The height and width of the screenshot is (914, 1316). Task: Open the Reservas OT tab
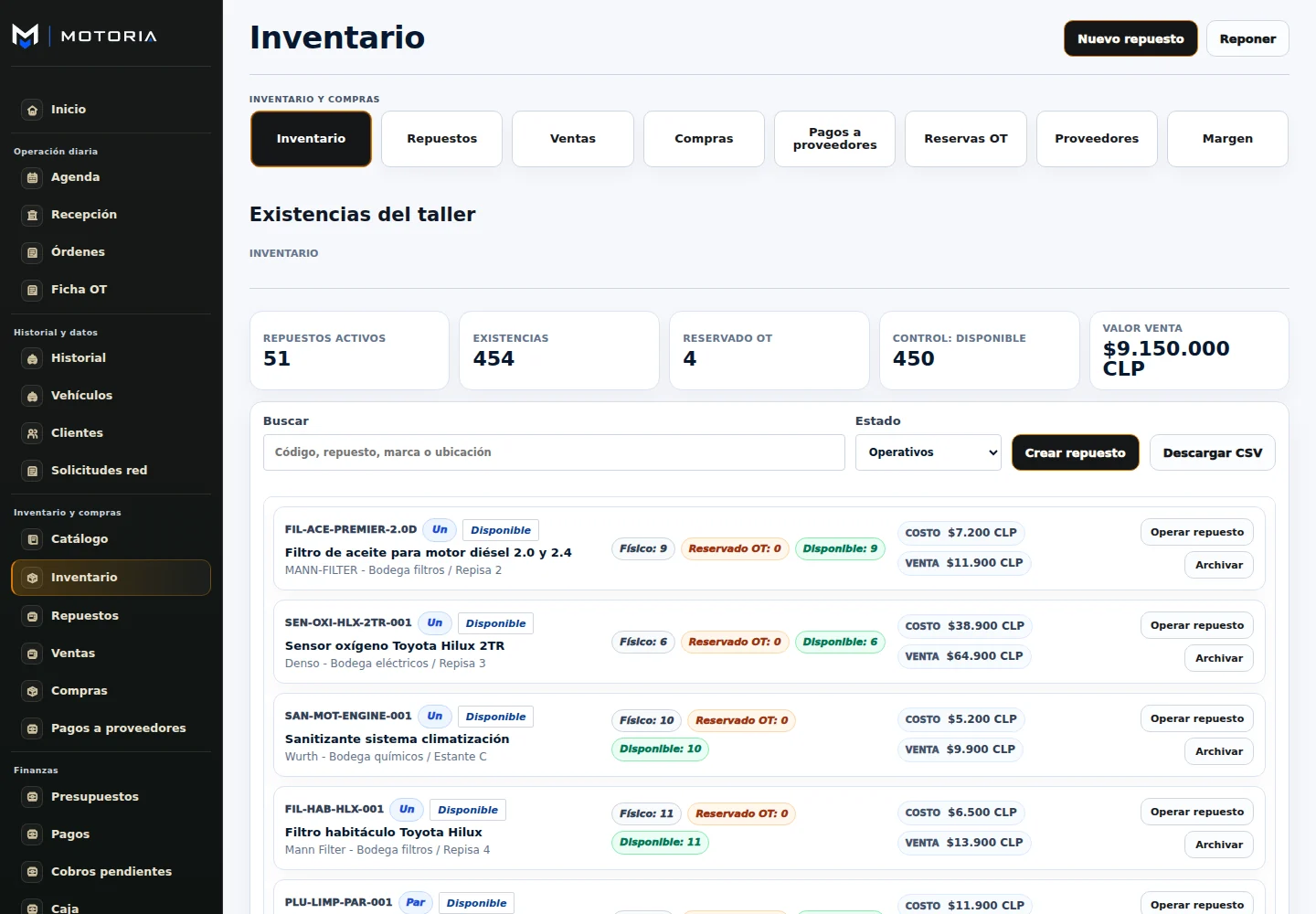coord(966,139)
